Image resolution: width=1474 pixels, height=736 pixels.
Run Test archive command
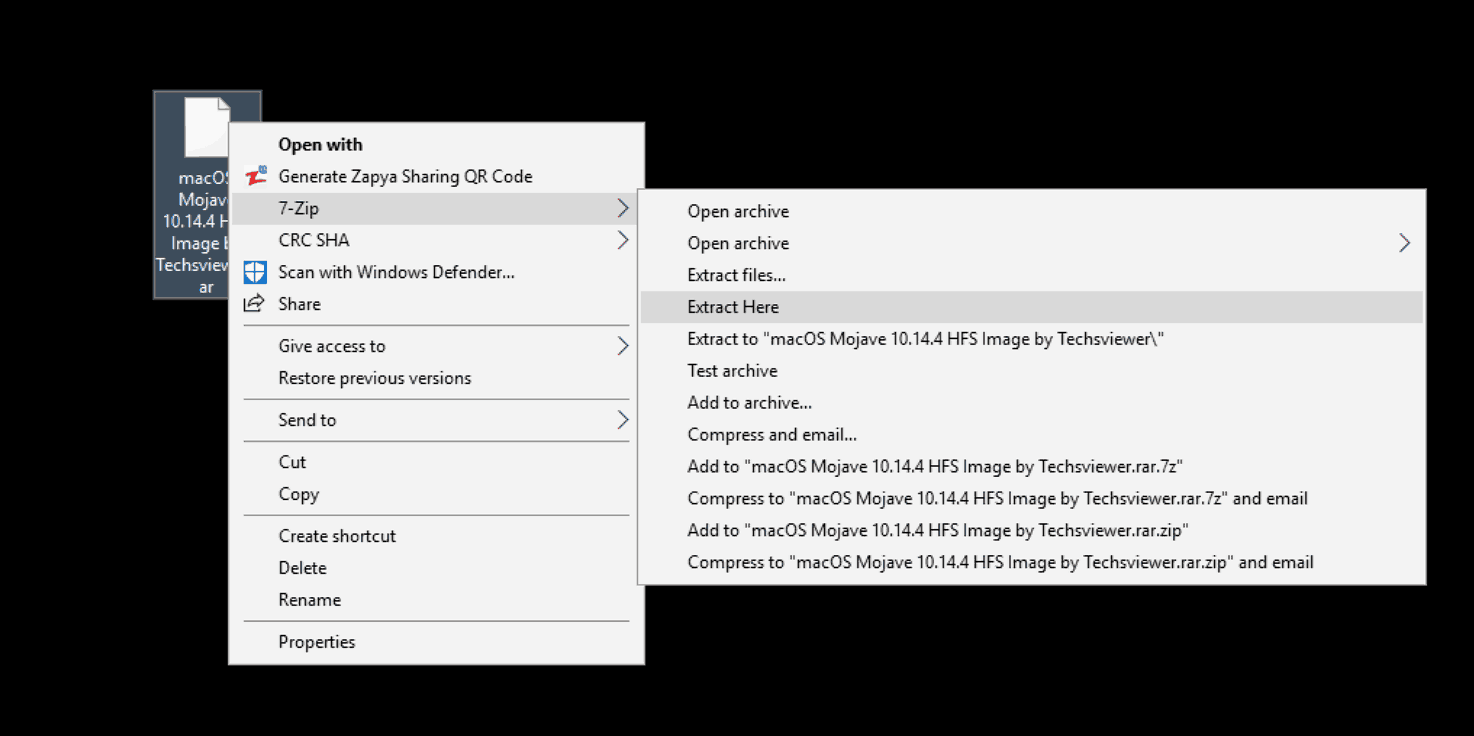coord(732,371)
